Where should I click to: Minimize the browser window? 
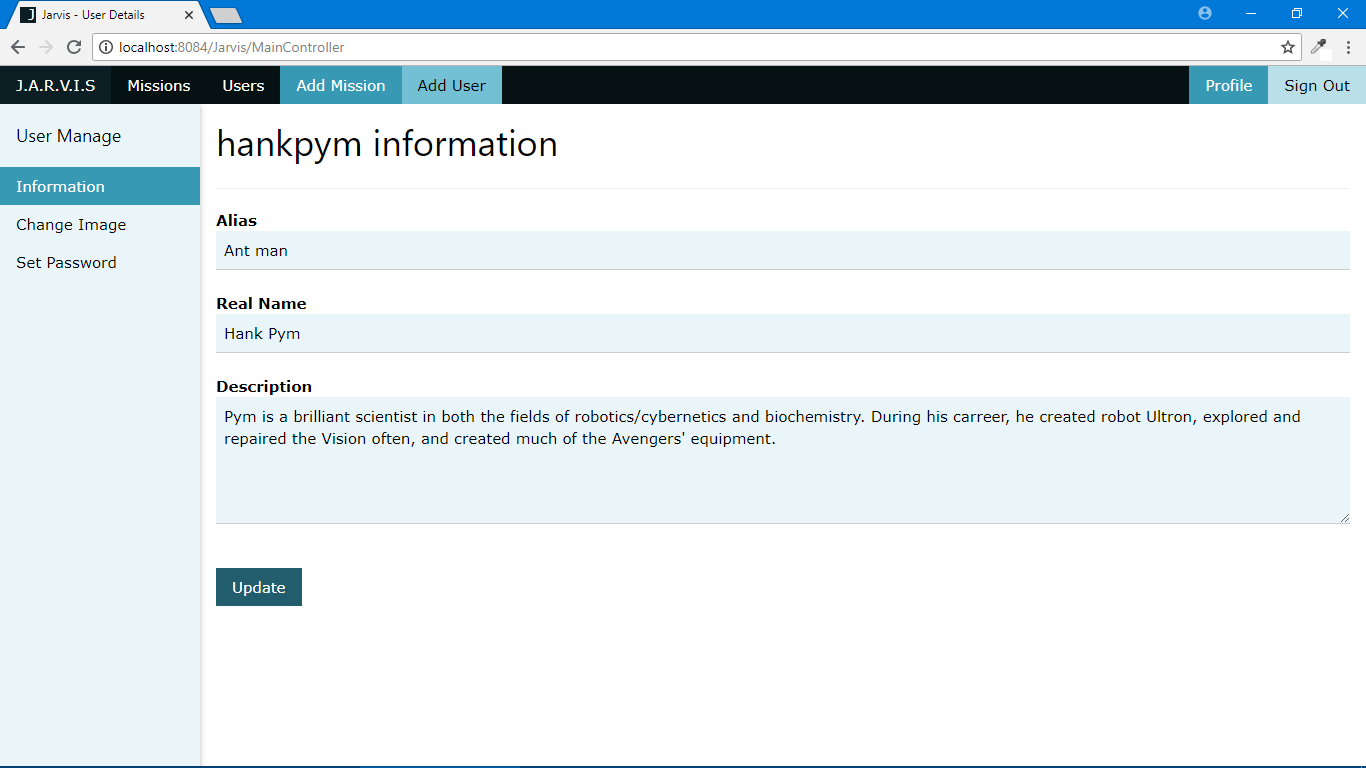tap(1250, 13)
